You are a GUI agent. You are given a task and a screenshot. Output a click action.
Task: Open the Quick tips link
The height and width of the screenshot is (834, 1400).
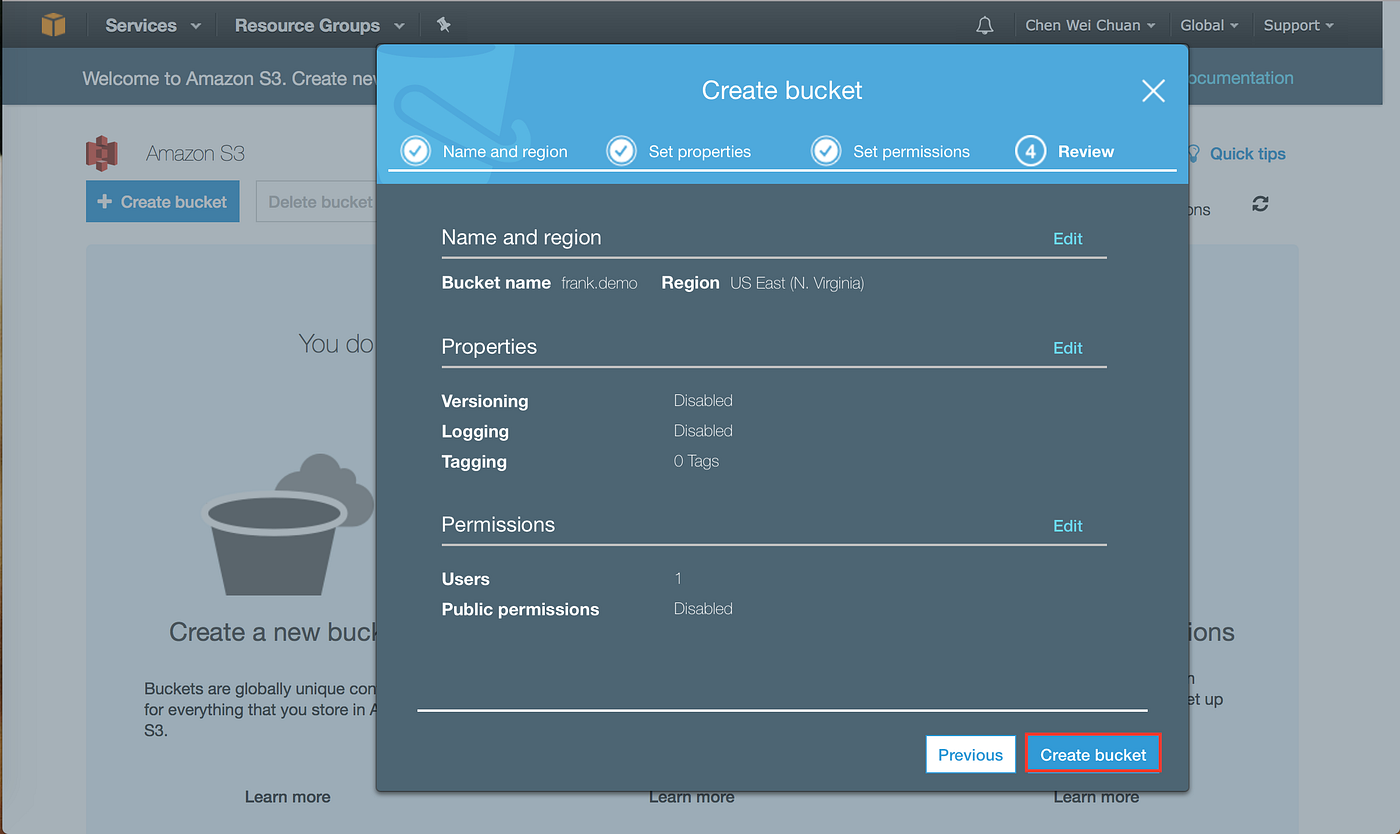1236,154
